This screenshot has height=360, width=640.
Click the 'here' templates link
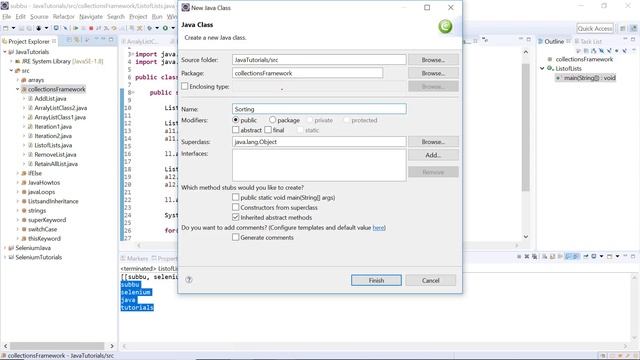(378, 228)
